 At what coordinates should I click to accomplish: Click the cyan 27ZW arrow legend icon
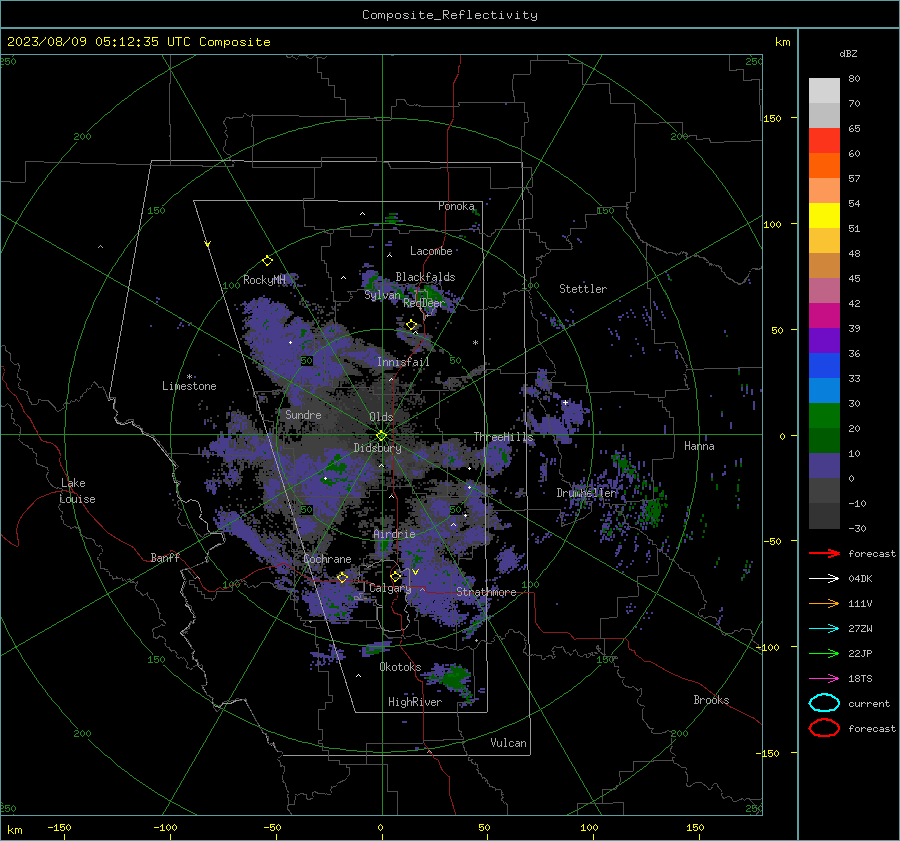coord(824,629)
